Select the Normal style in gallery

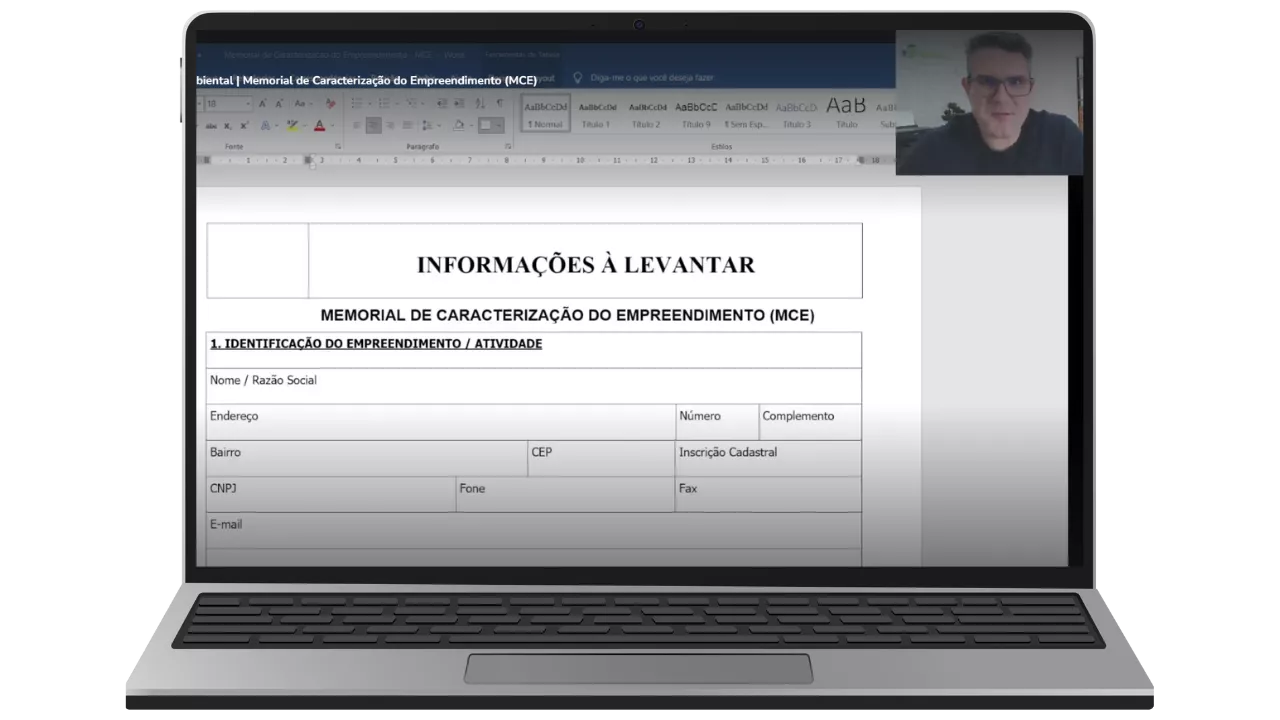546,113
